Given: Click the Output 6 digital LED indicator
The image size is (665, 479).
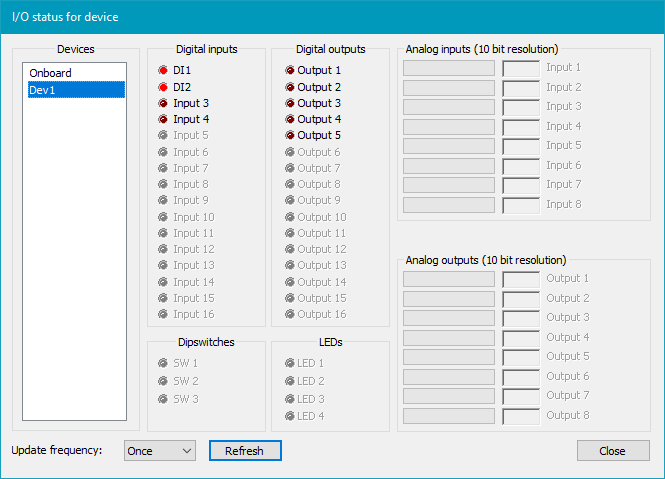Looking at the screenshot, I should [x=290, y=152].
